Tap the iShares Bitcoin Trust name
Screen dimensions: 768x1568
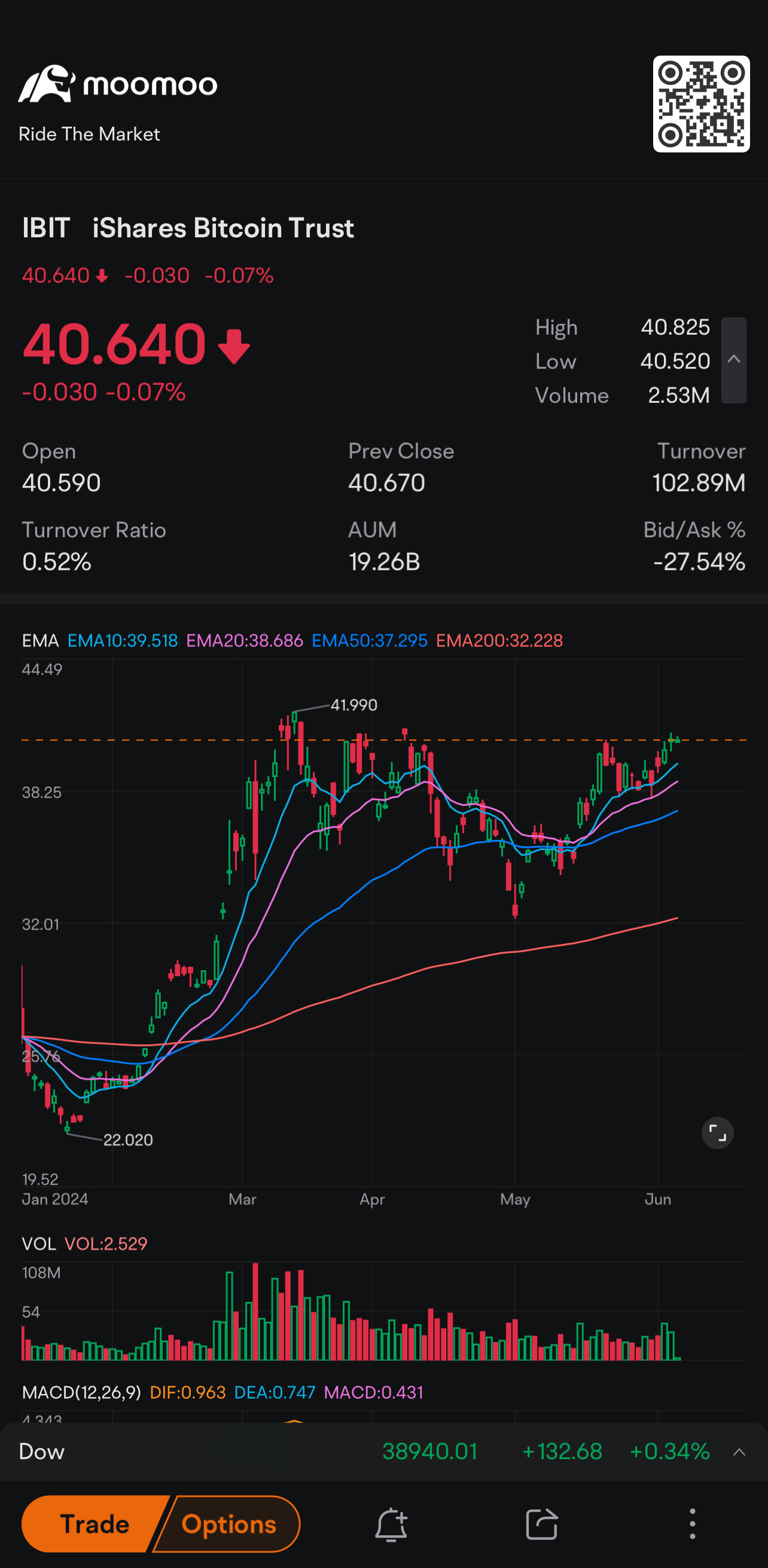[x=223, y=228]
